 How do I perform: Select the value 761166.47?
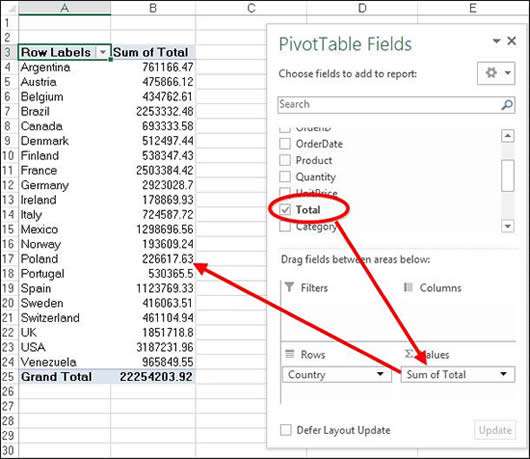click(168, 67)
